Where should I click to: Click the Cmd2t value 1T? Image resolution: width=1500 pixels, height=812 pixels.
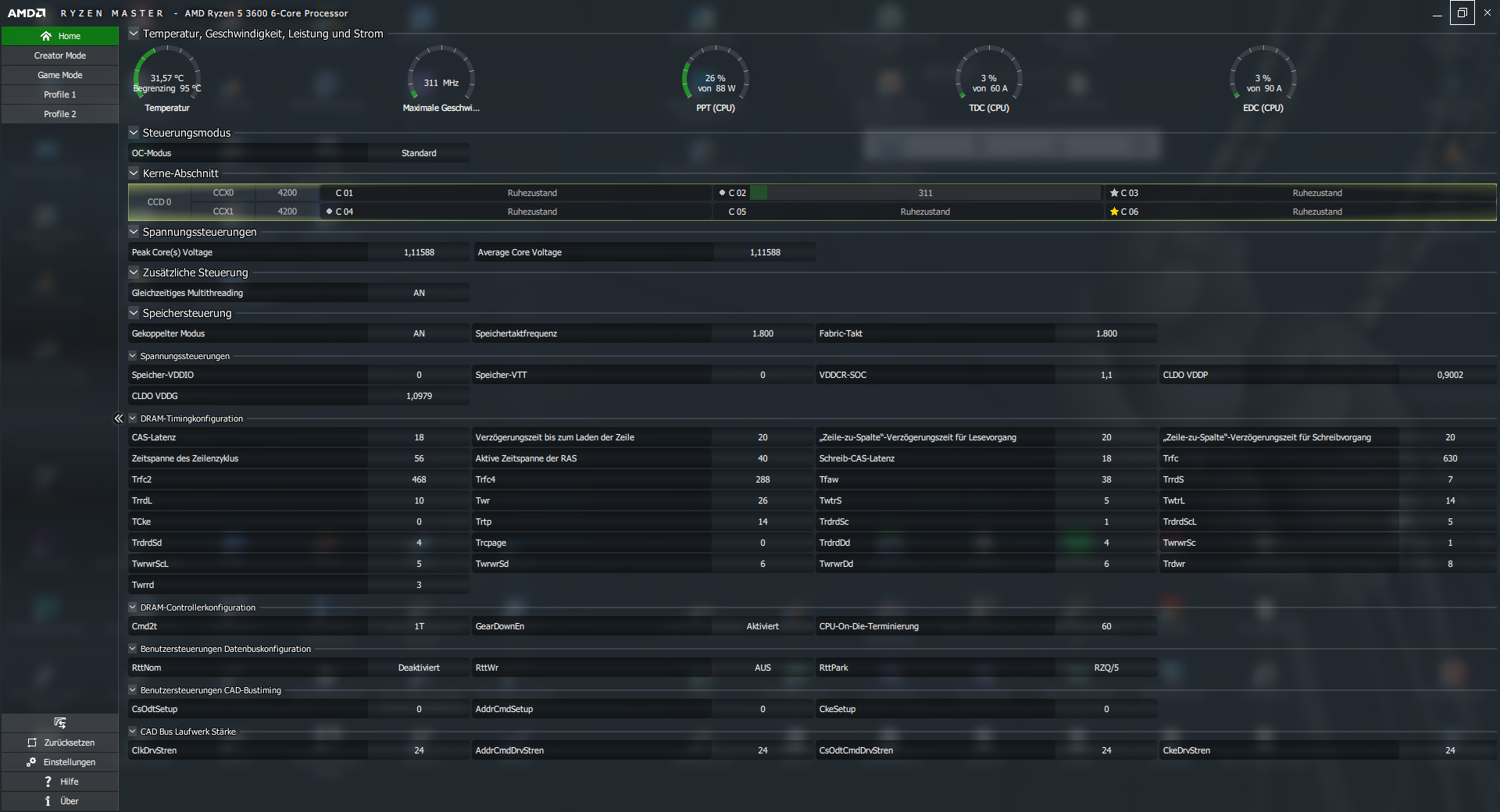click(419, 626)
